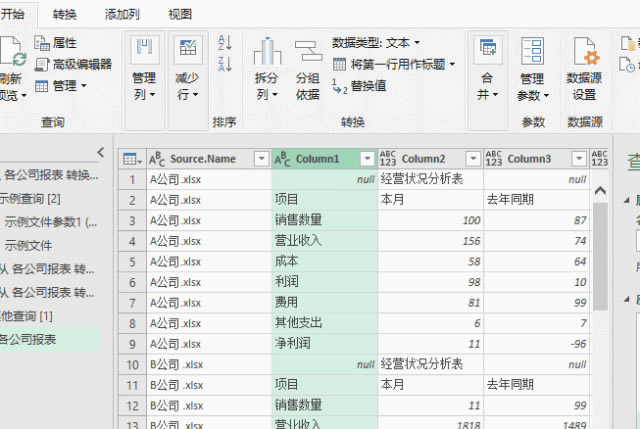Expand the 数据类型: 文本 dropdown
640x429 pixels.
[x=376, y=42]
